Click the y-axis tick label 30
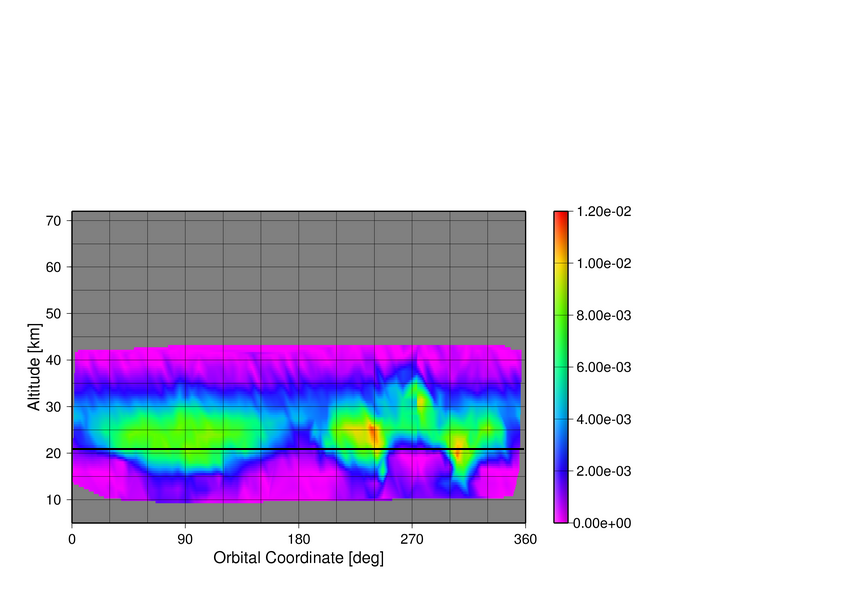The image size is (842, 595). pyautogui.click(x=54, y=407)
